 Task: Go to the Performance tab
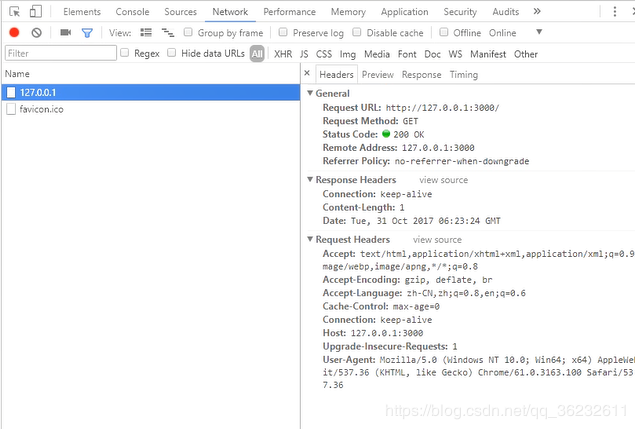point(290,12)
